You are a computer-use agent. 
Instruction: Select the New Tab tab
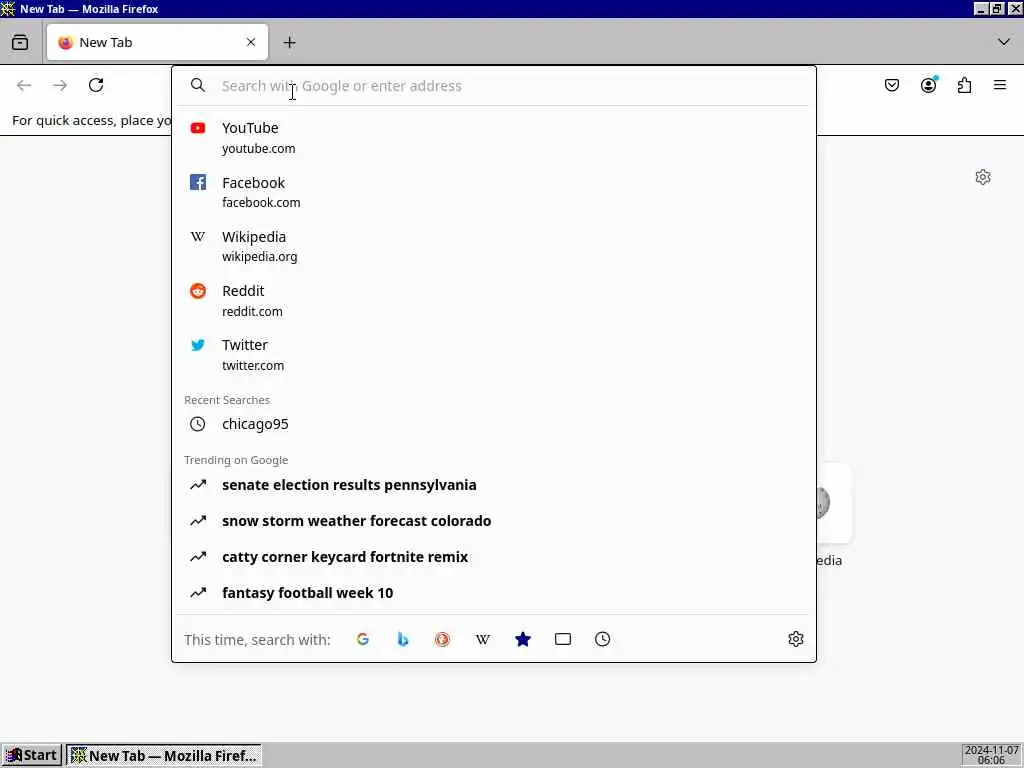tap(157, 42)
